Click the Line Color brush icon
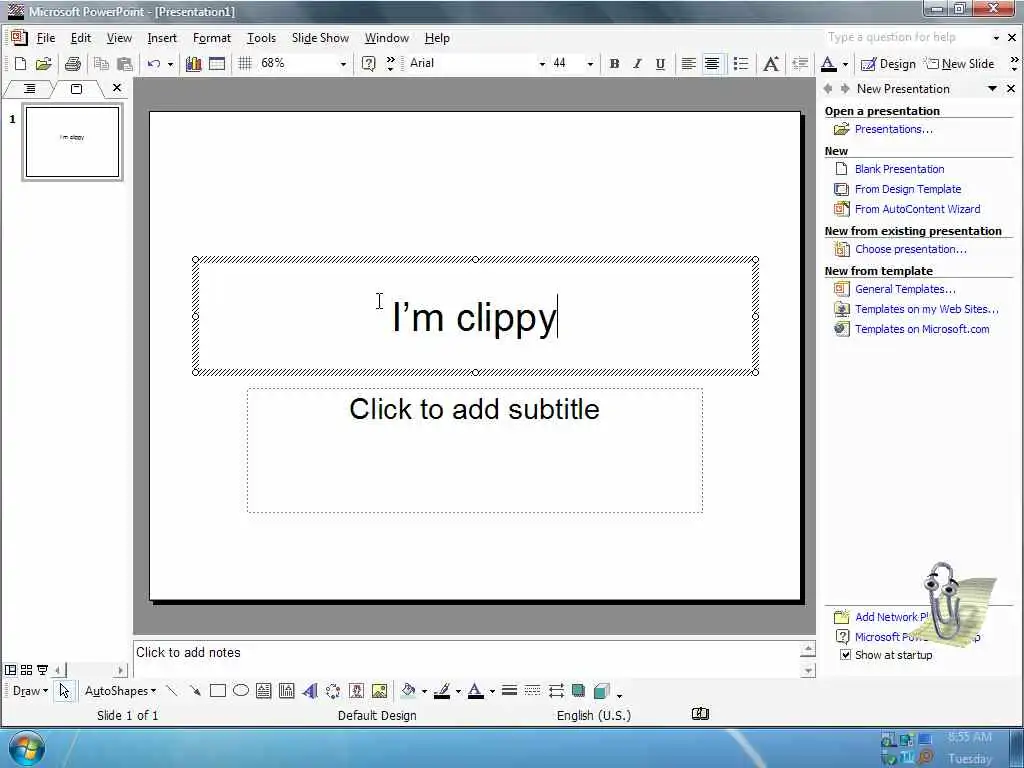 pos(443,691)
